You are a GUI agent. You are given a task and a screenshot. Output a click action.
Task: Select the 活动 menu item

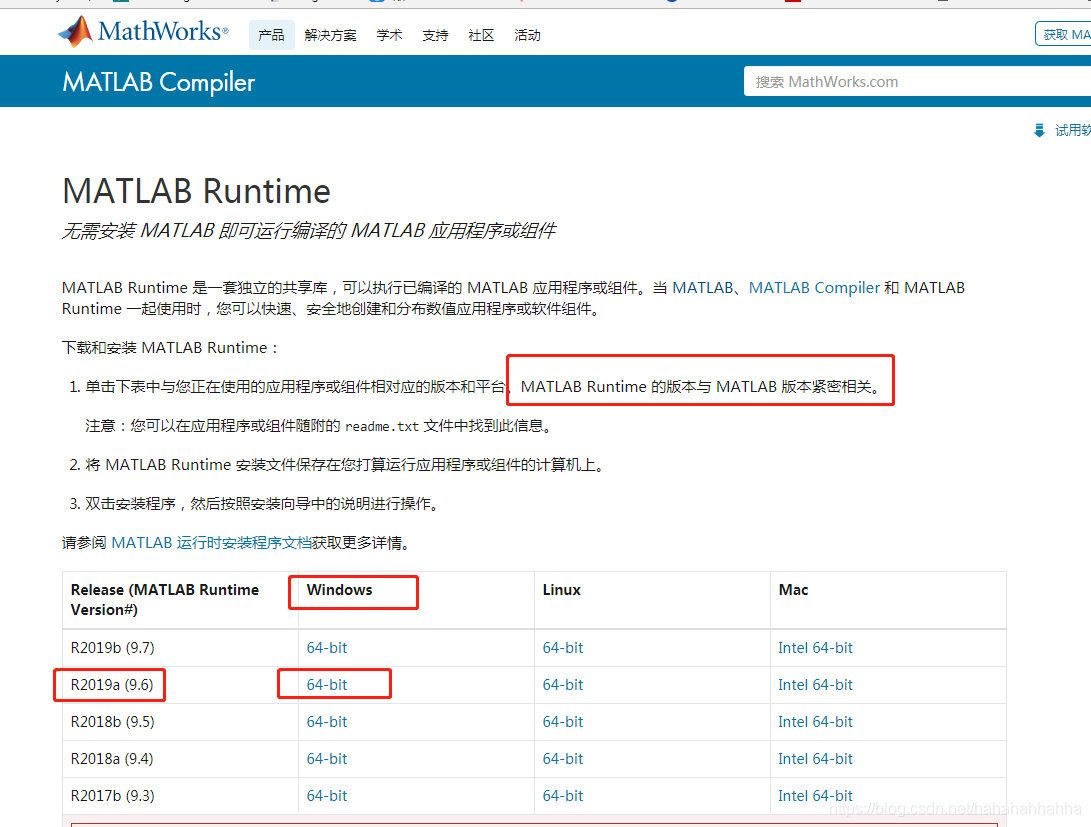[527, 35]
